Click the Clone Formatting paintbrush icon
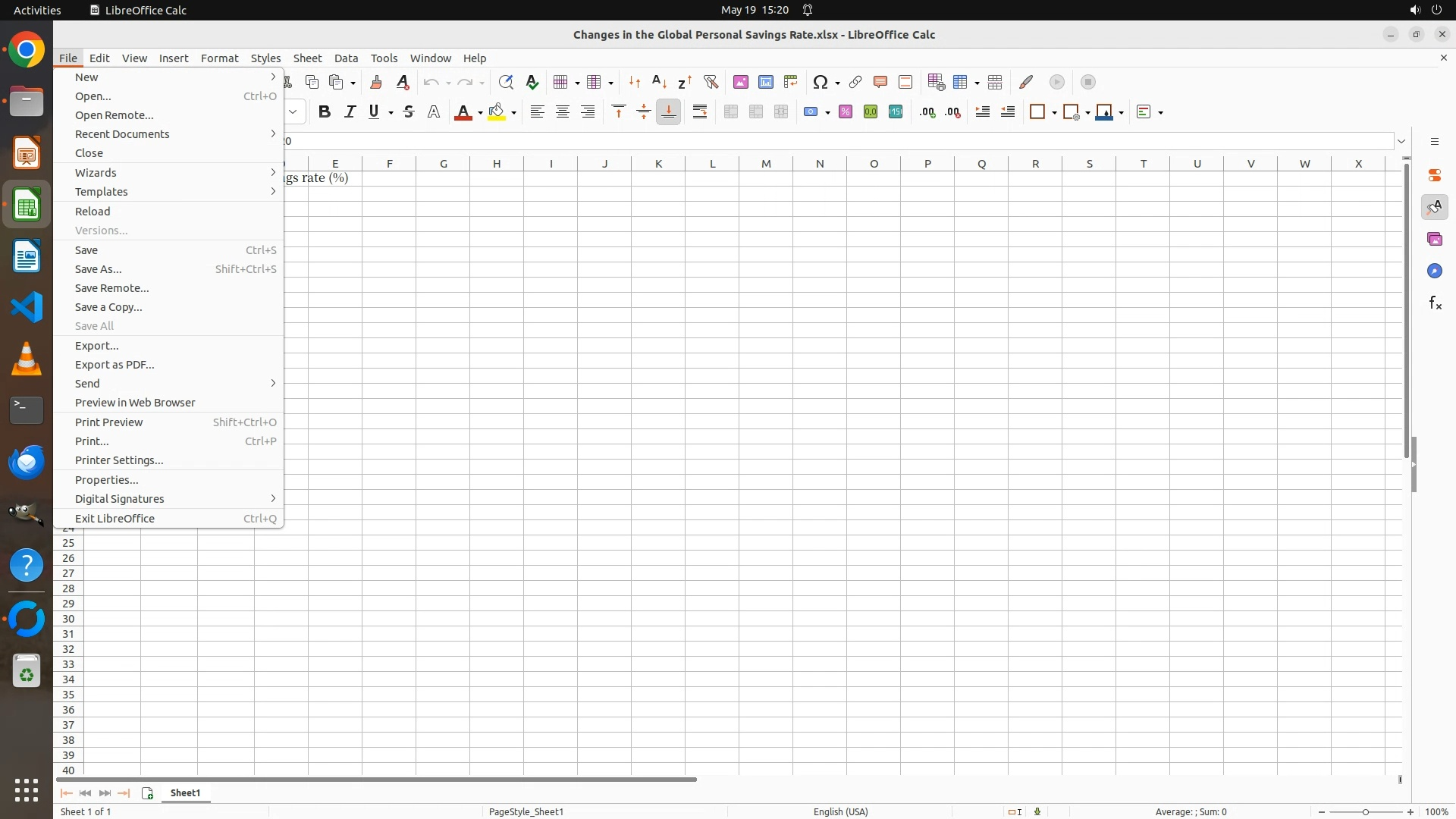This screenshot has width=1456, height=819. click(x=376, y=82)
